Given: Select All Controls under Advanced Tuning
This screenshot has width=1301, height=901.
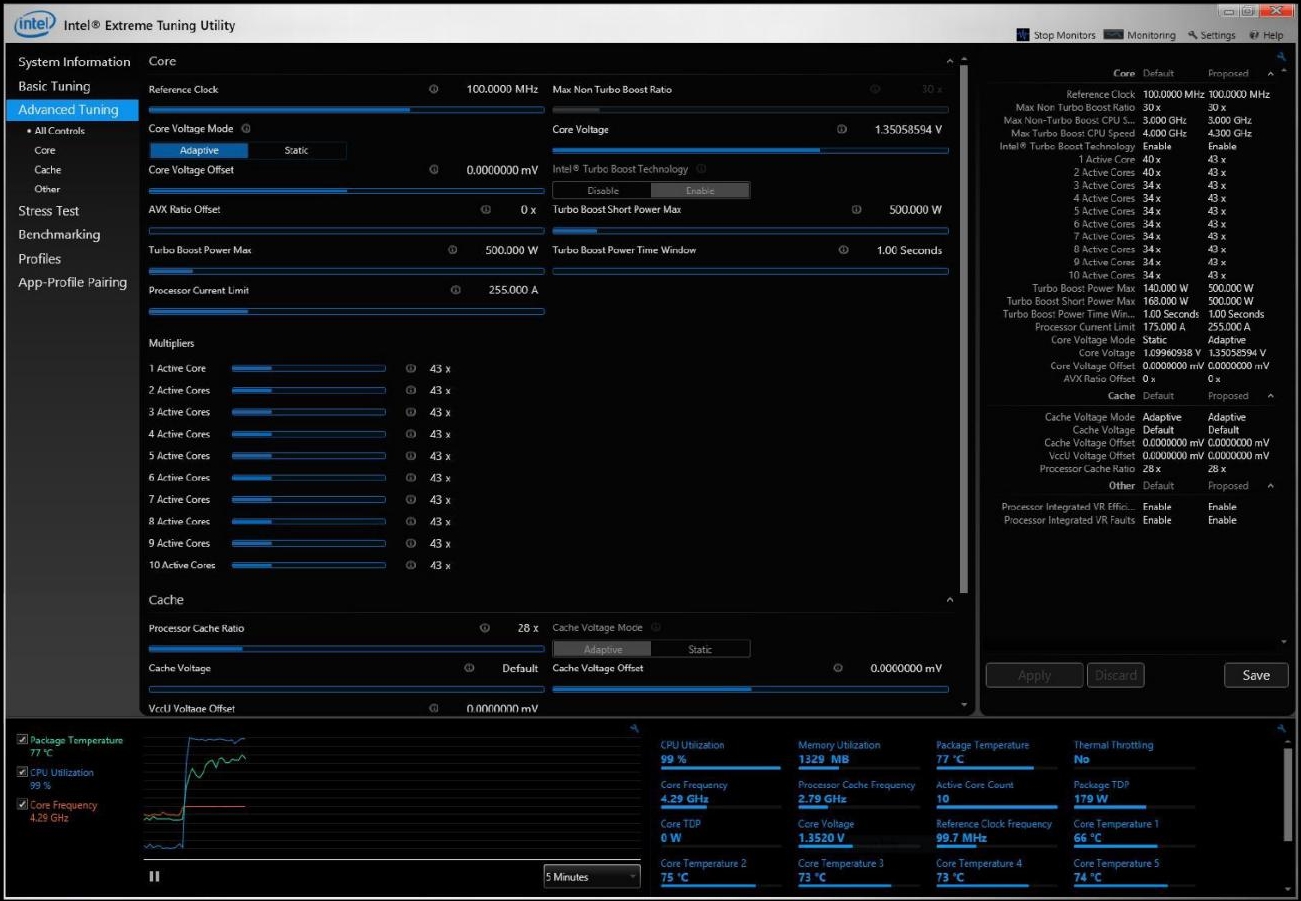Looking at the screenshot, I should pos(59,131).
